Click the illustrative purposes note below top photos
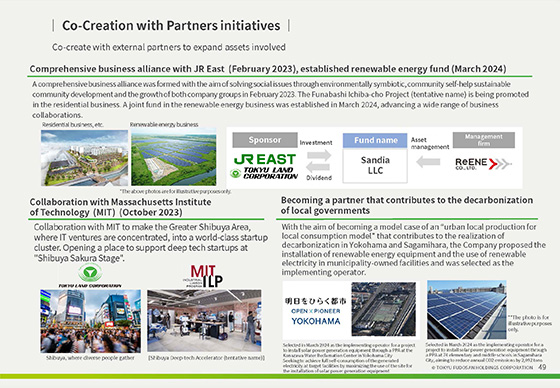The image size is (560, 388). 175,191
